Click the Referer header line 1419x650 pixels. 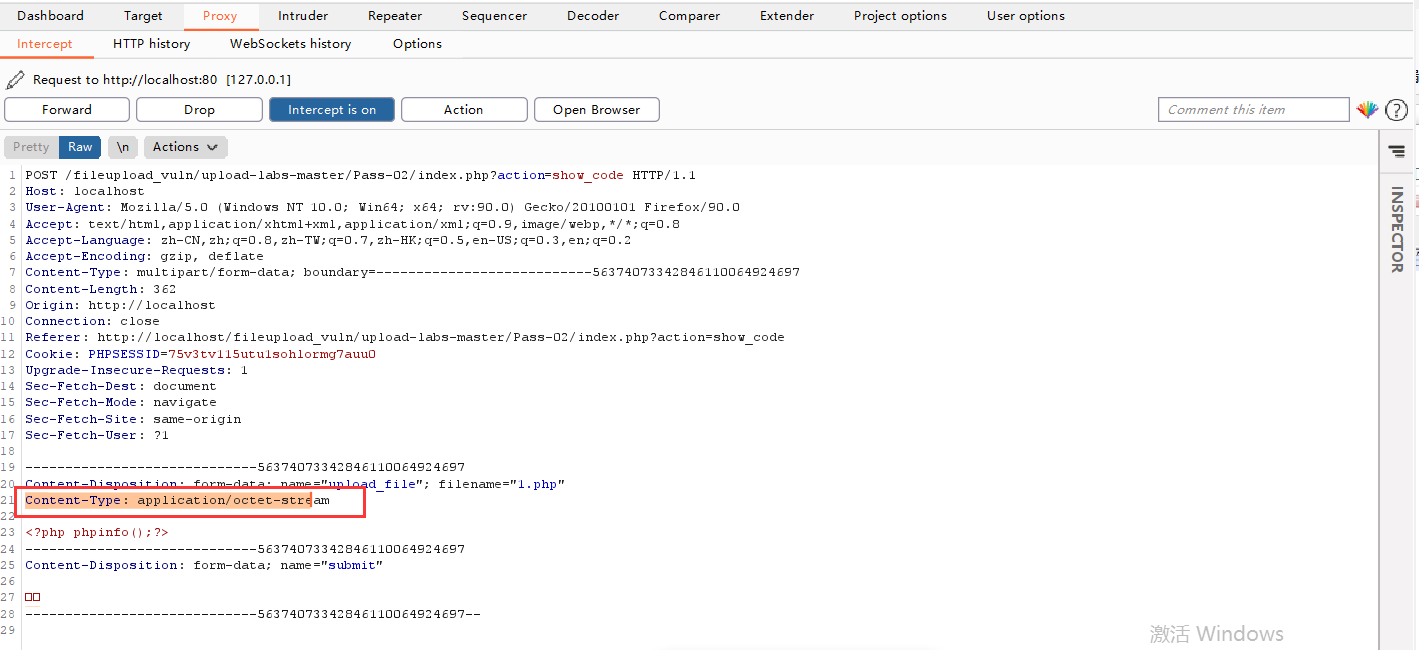405,337
